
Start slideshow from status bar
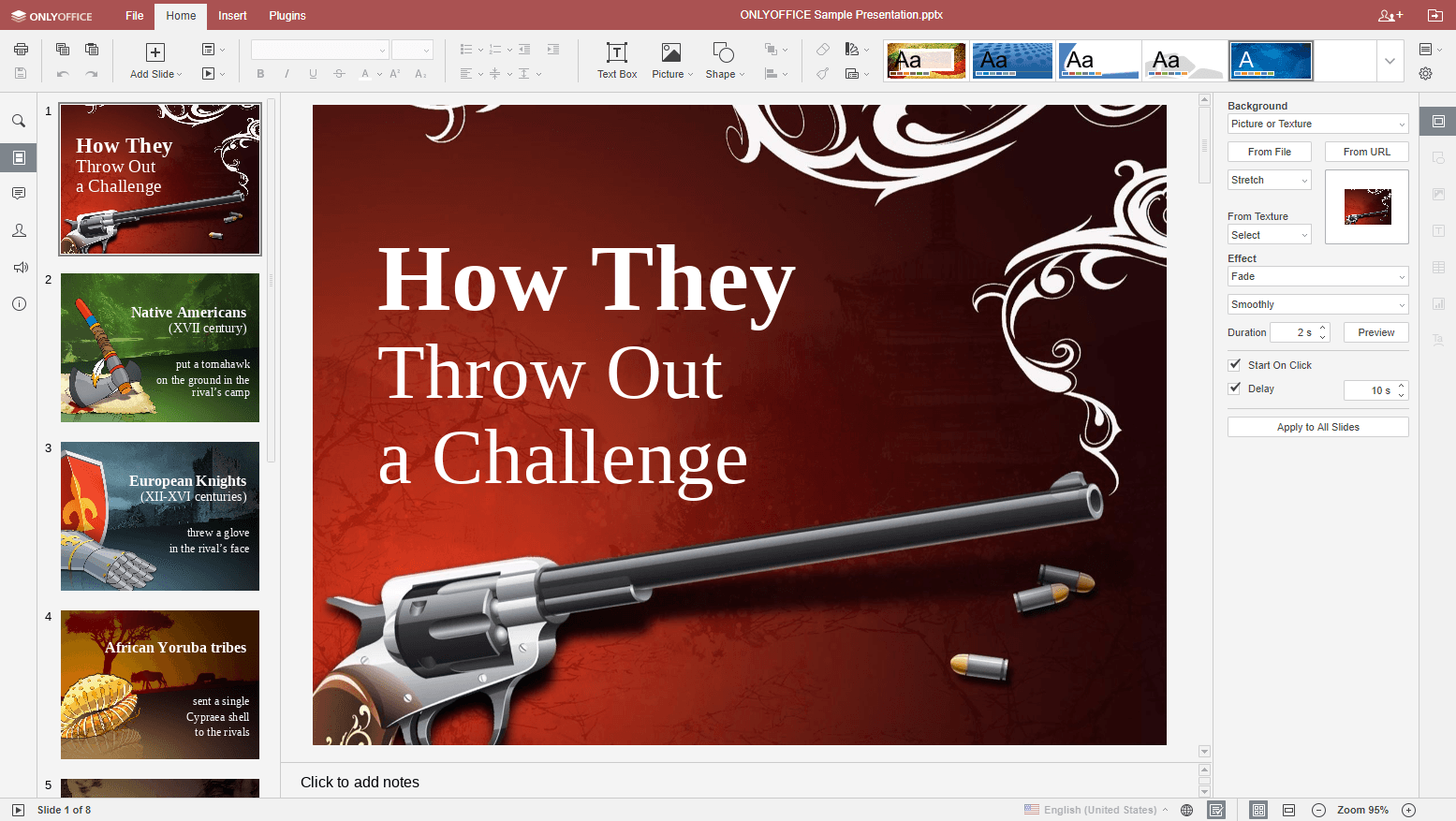pos(18,810)
